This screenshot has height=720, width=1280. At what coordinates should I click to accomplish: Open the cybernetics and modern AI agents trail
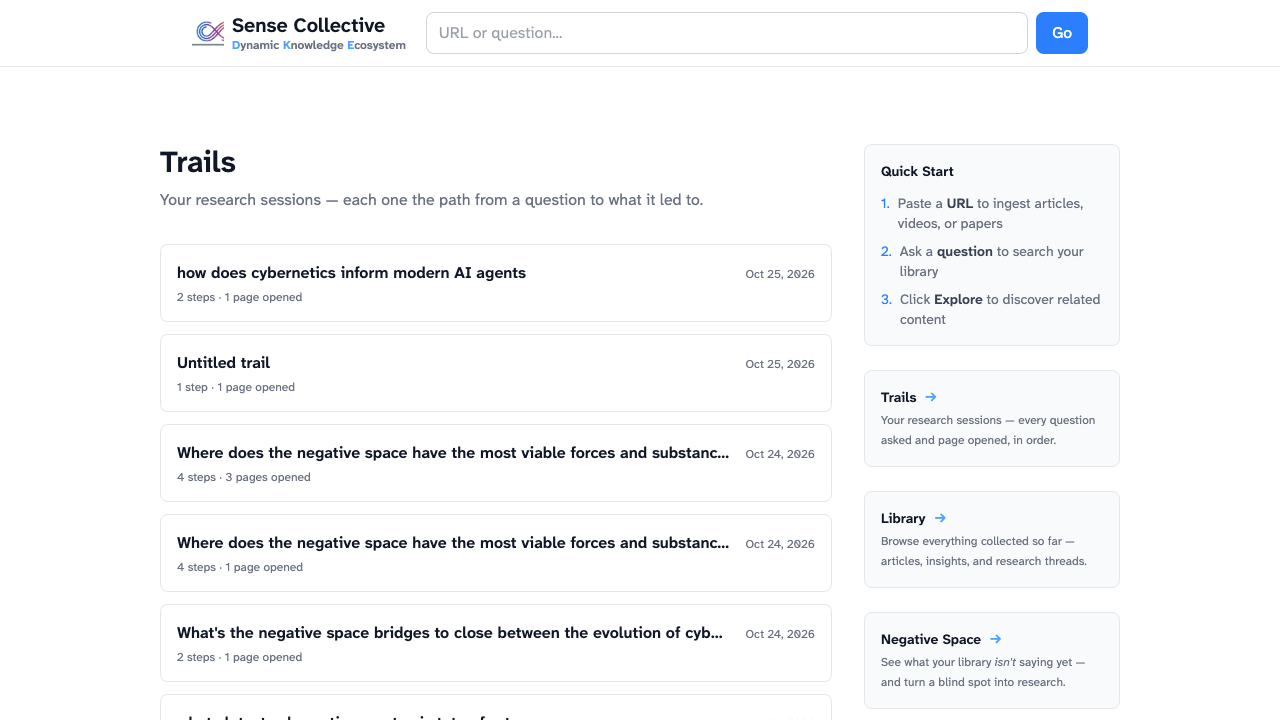click(496, 283)
